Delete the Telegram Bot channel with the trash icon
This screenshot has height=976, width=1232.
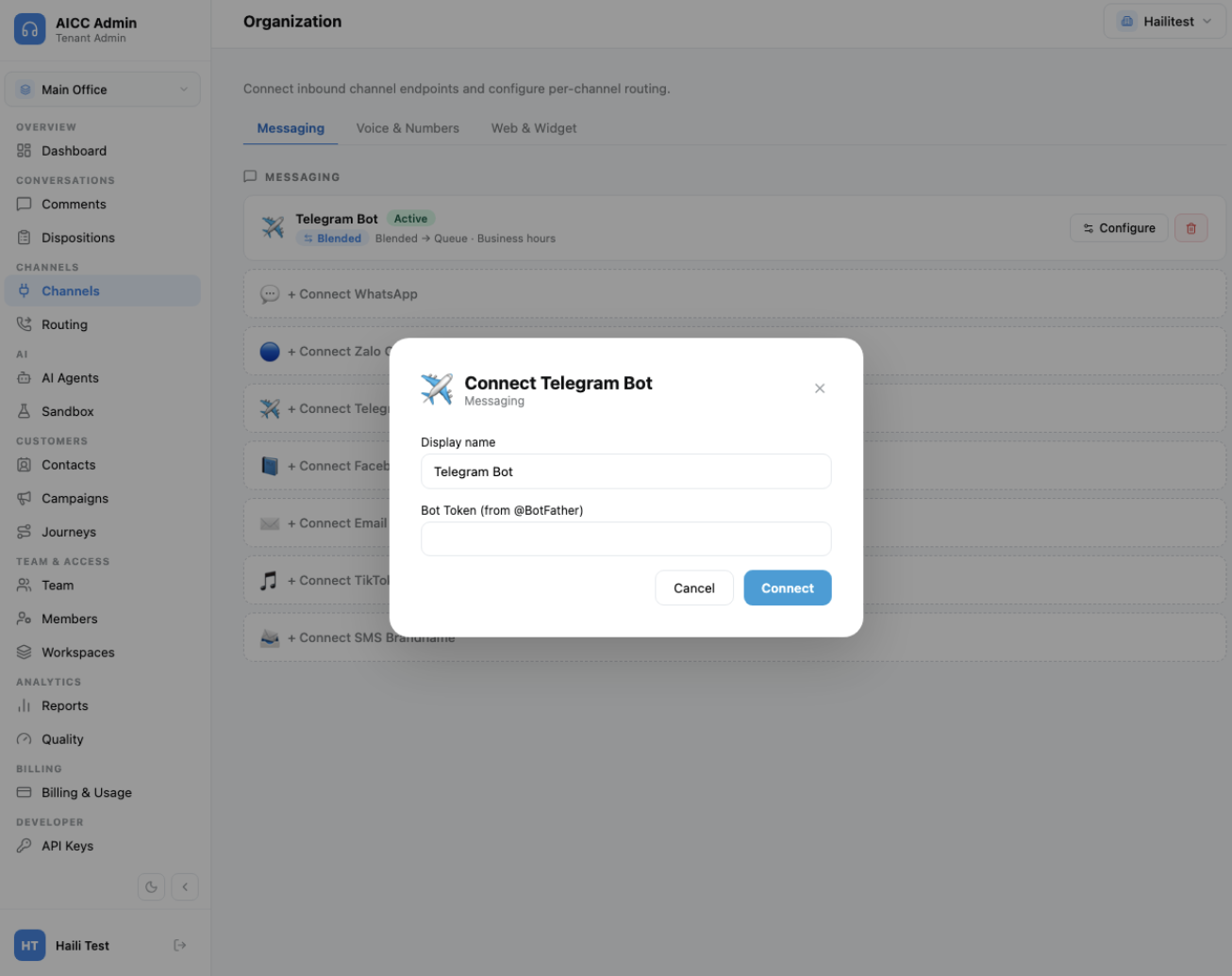(1190, 228)
